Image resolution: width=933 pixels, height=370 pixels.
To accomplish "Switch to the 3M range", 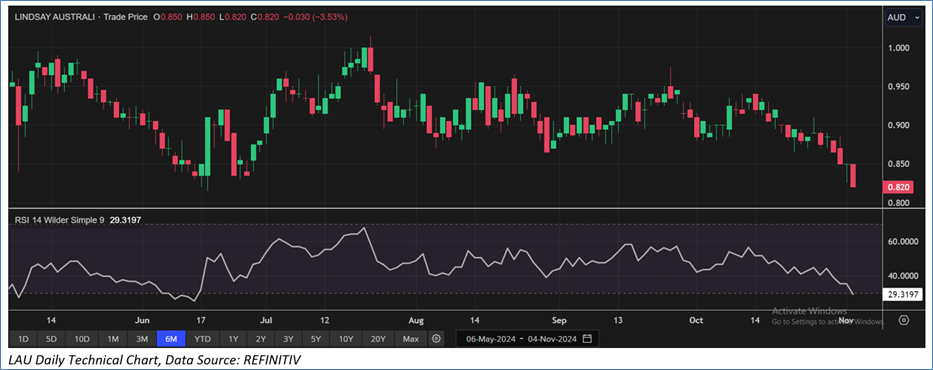I will click(x=142, y=339).
